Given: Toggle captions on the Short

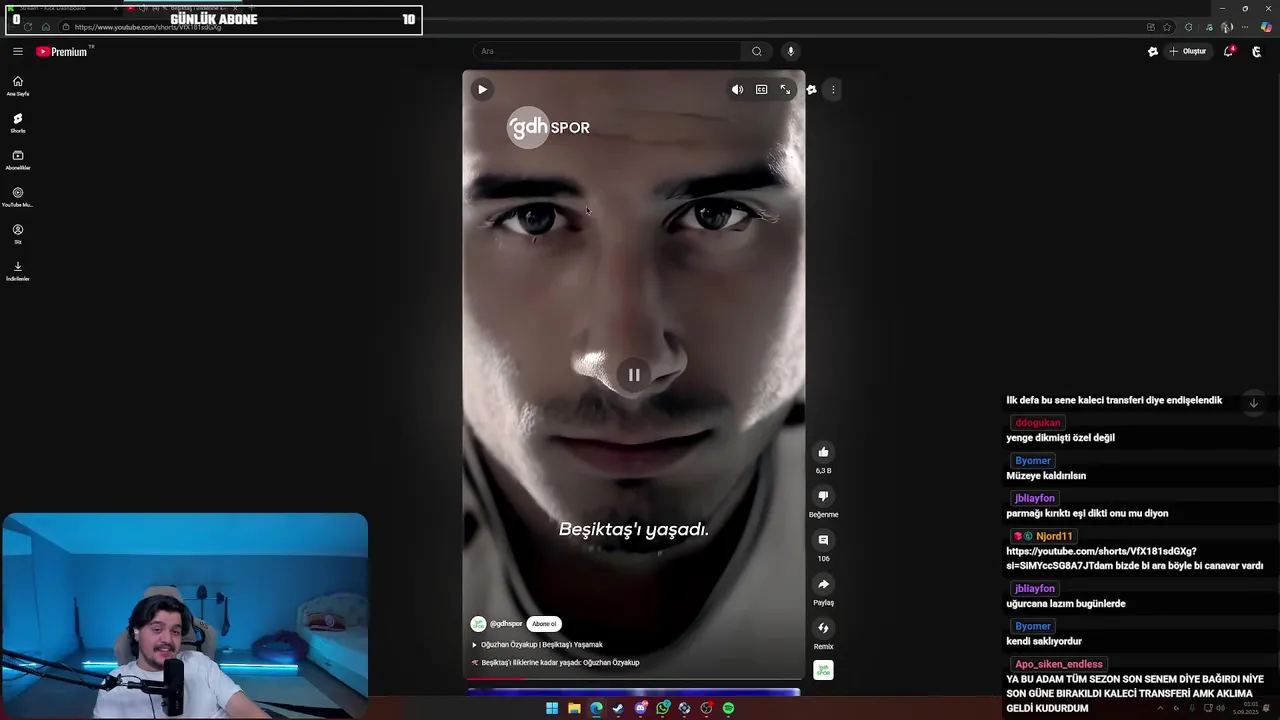Looking at the screenshot, I should point(761,89).
